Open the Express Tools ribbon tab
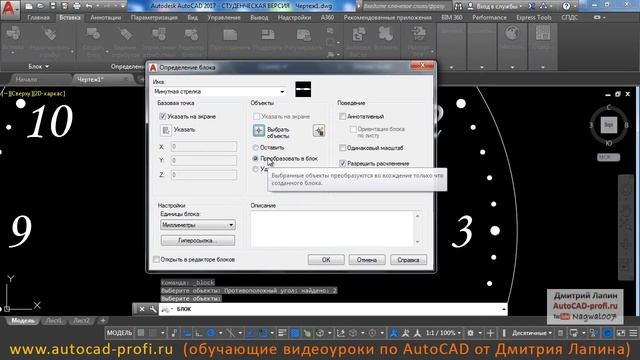This screenshot has width=640, height=360. pos(534,18)
